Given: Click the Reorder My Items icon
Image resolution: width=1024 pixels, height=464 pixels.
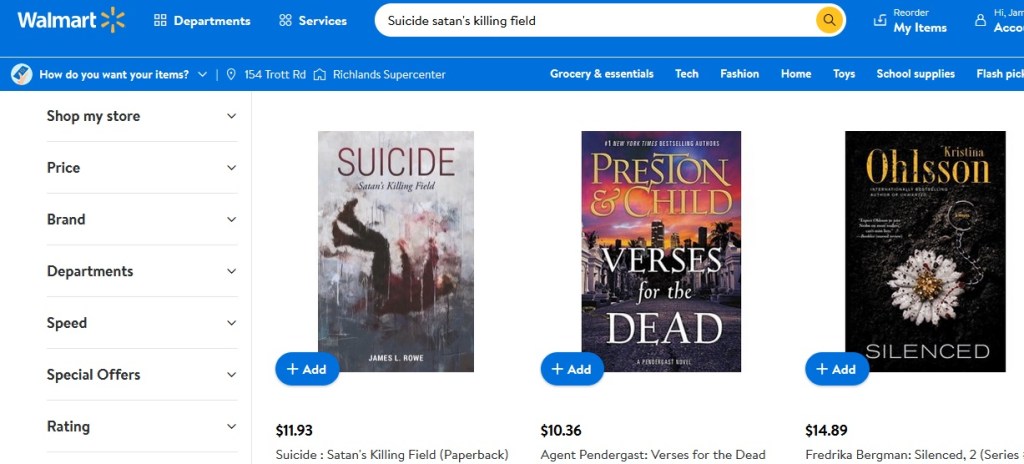Looking at the screenshot, I should pos(880,20).
